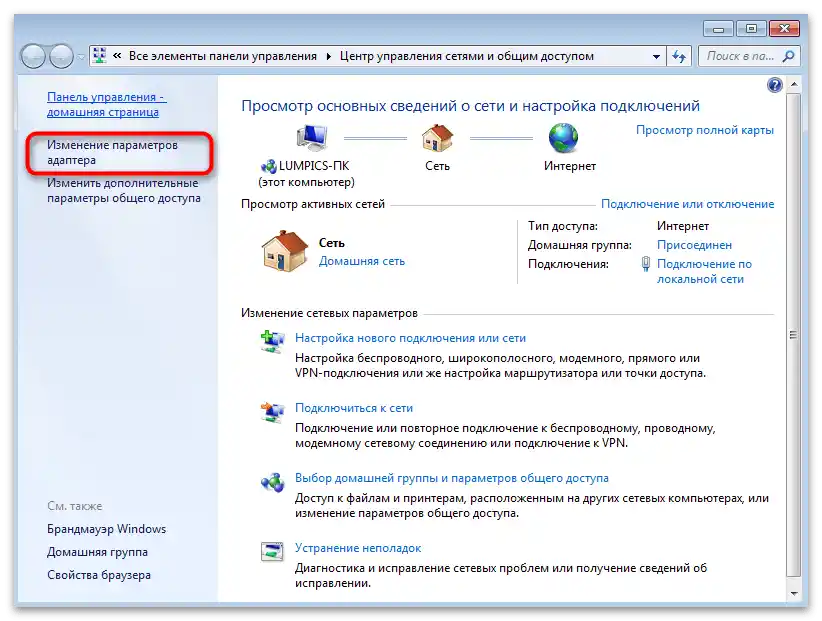The width and height of the screenshot is (822, 621).
Task: Open the address bar history dropdown
Action: click(x=656, y=56)
